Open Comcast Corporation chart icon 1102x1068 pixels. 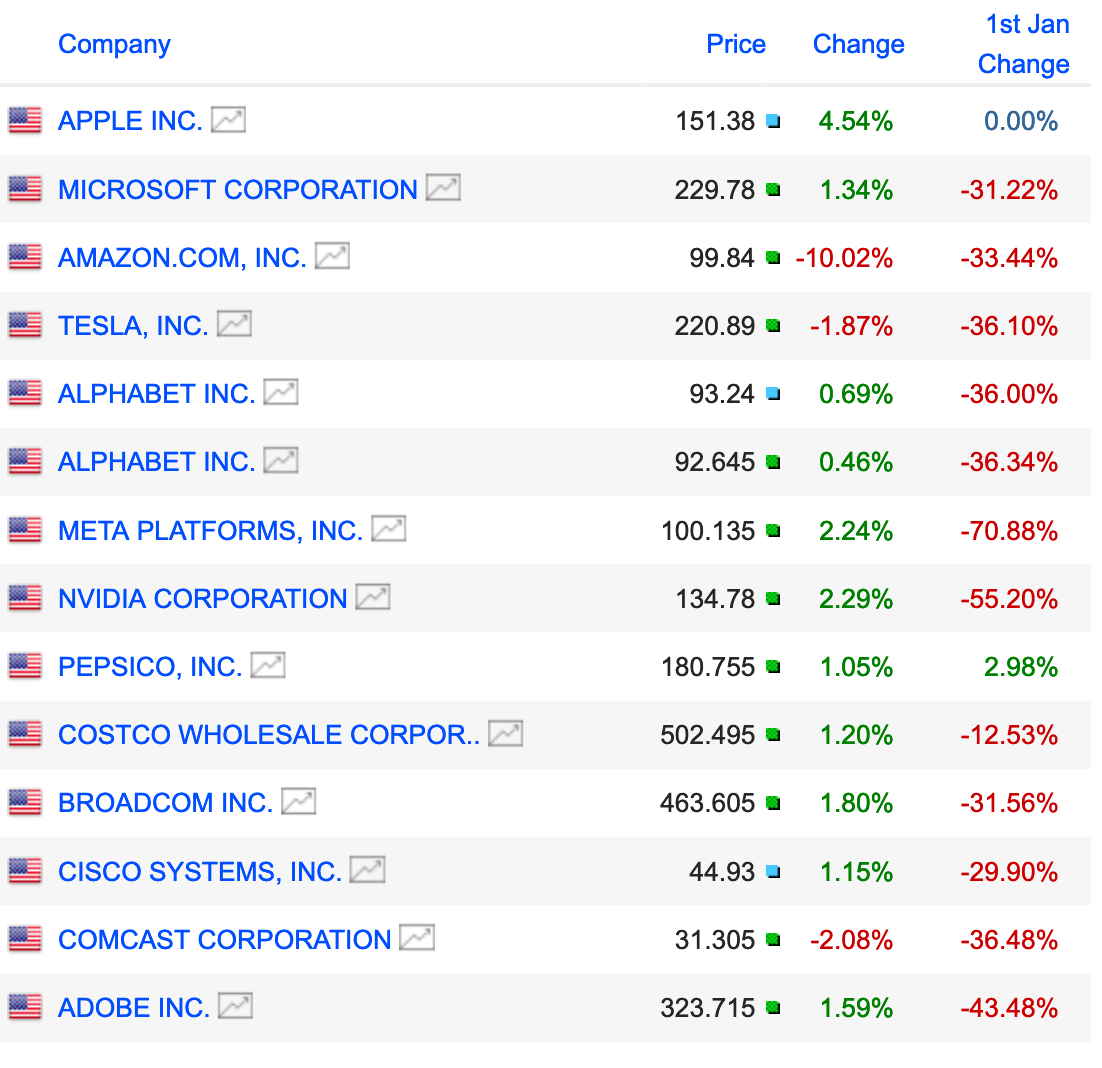[x=417, y=939]
